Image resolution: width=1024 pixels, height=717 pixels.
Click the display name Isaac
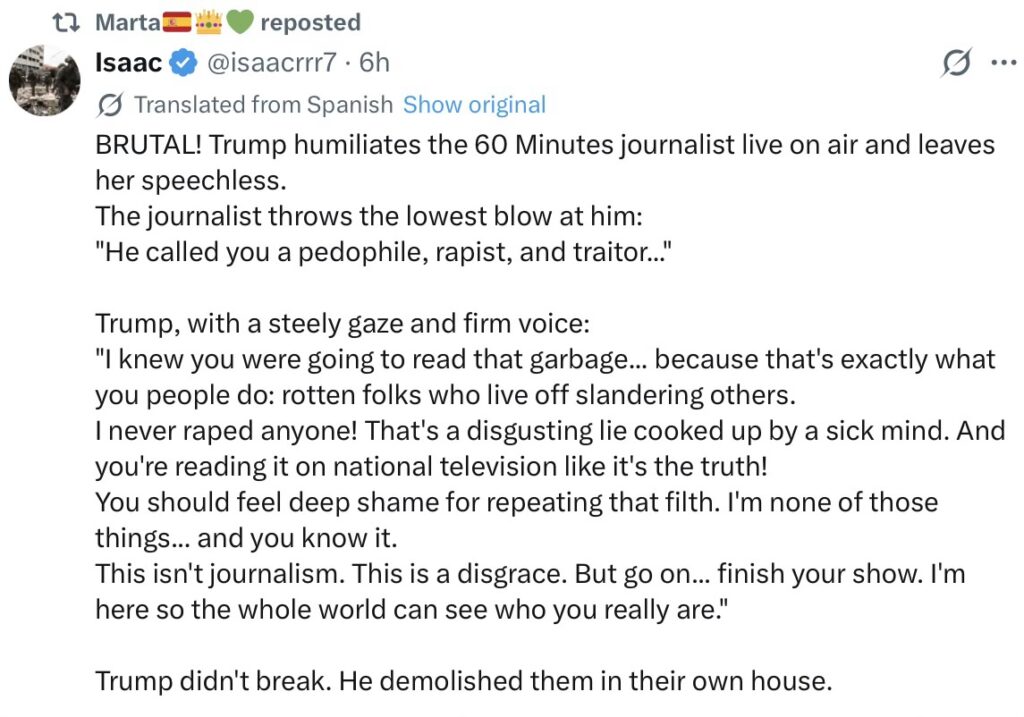pyautogui.click(x=127, y=63)
